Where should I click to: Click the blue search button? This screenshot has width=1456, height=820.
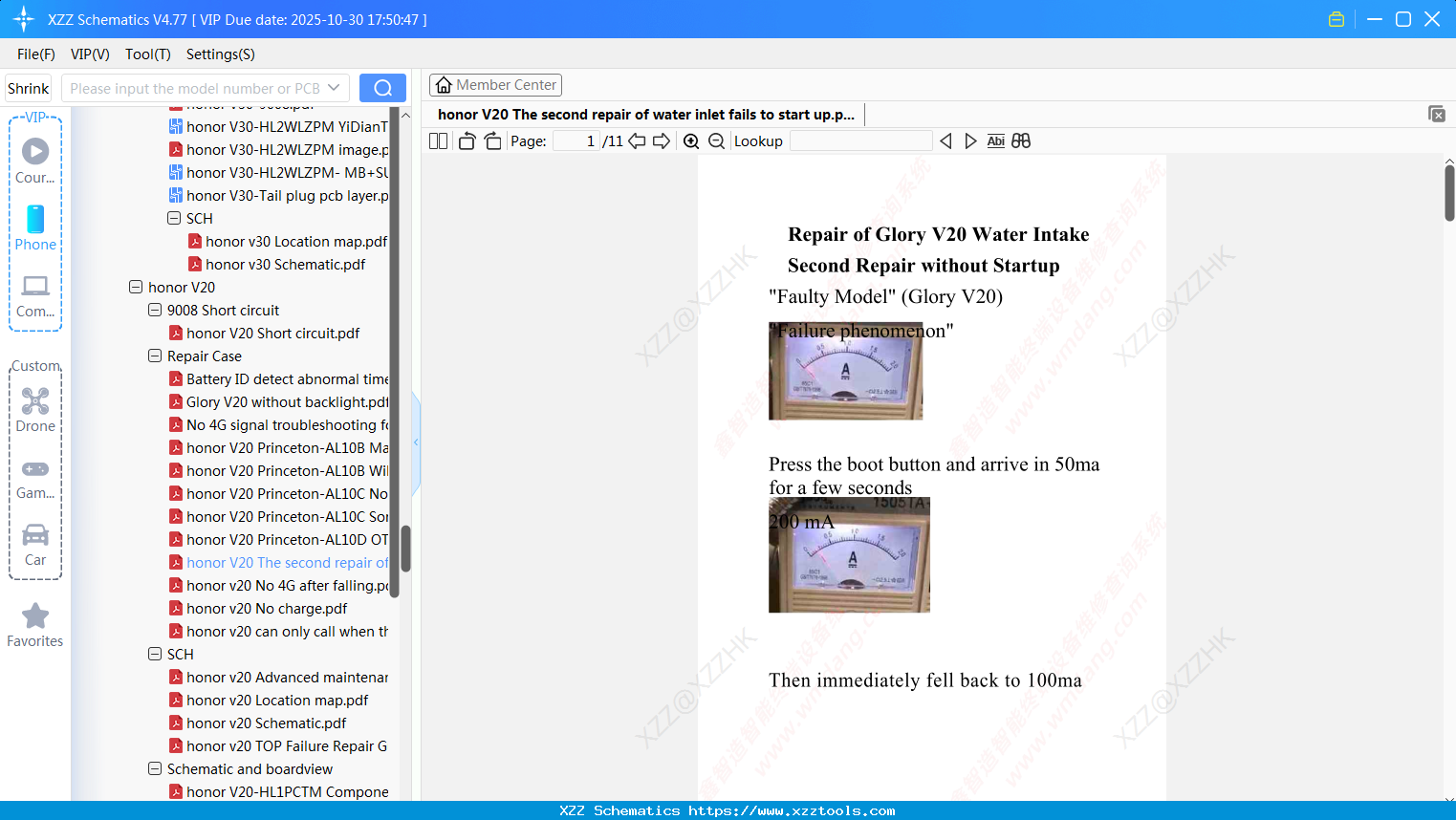[382, 88]
